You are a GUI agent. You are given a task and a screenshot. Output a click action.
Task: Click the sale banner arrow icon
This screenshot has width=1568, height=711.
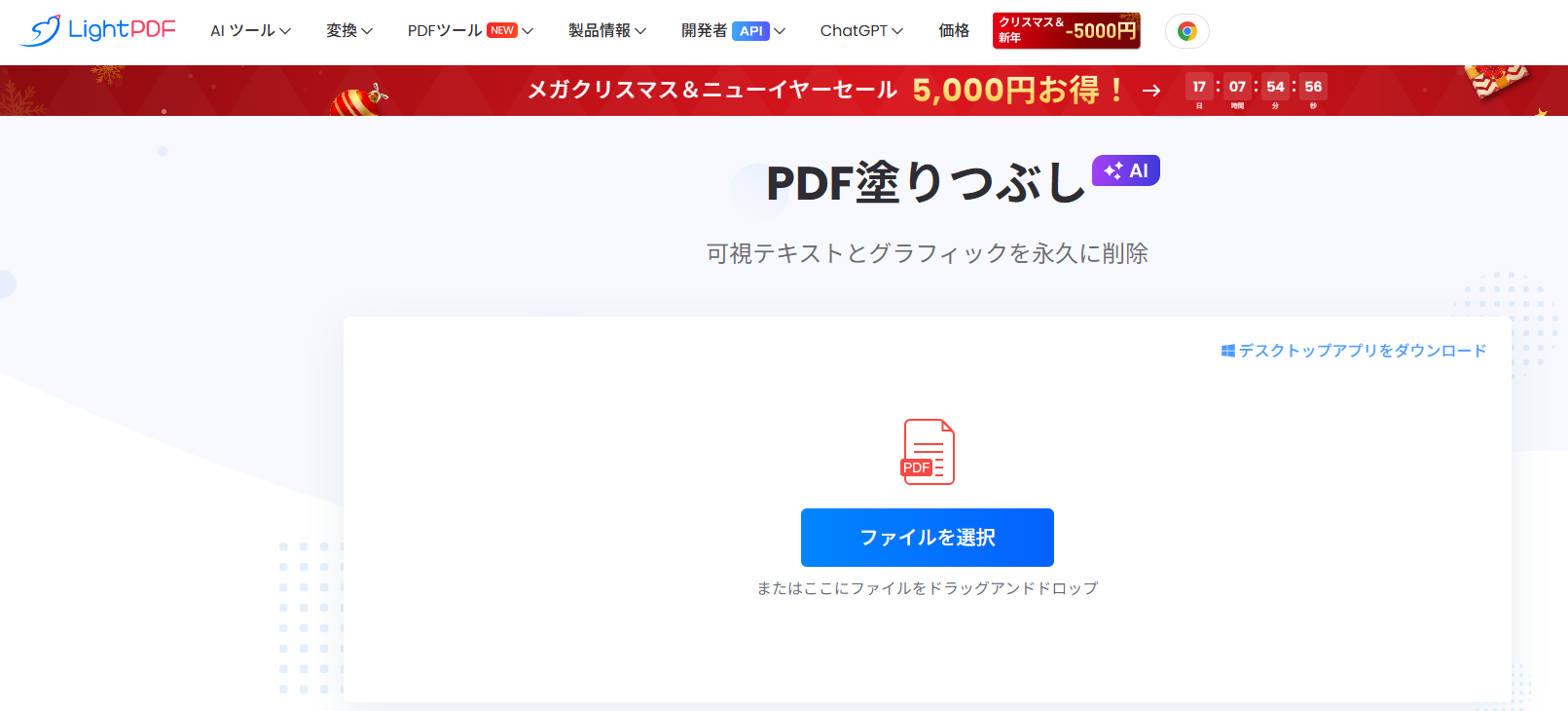pos(1151,91)
